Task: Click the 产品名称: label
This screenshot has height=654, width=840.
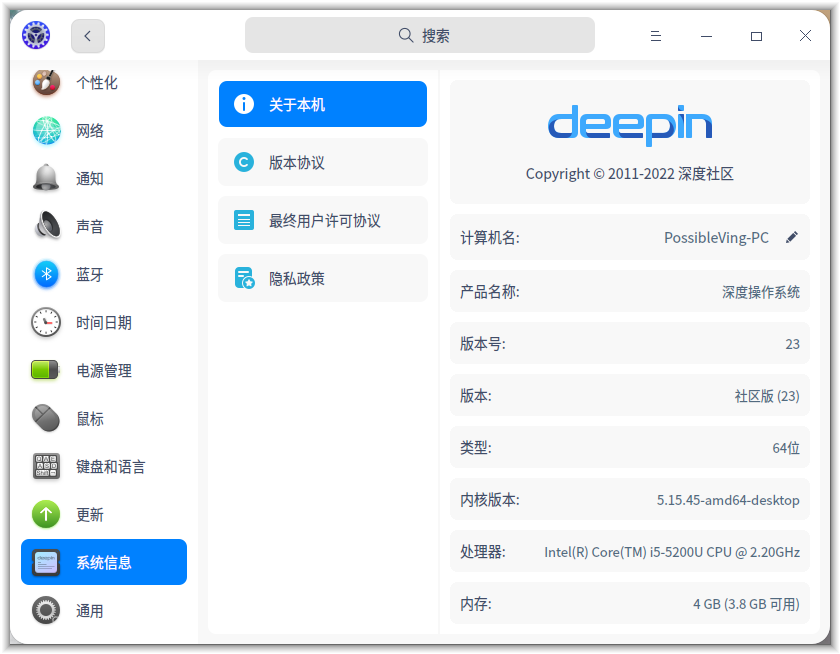Action: pos(490,292)
